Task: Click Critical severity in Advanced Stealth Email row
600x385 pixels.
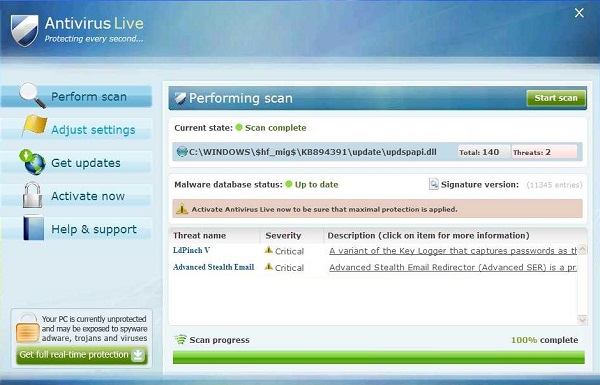Action: [289, 268]
